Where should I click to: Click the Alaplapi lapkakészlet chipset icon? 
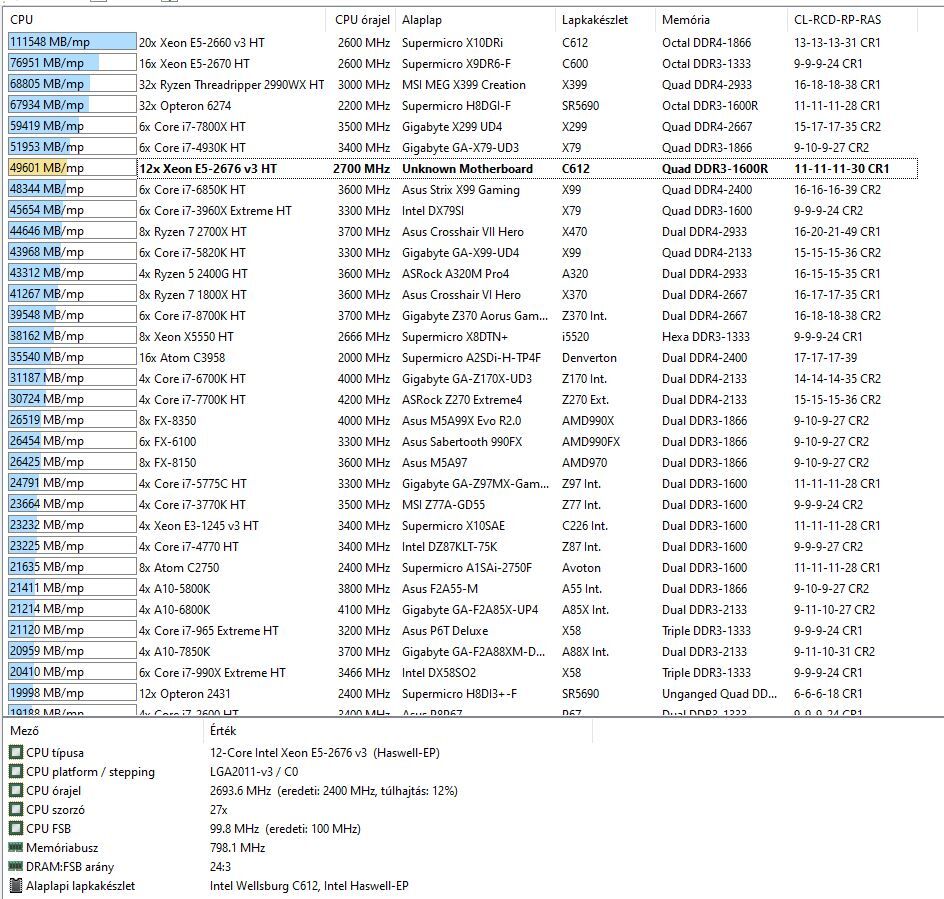[16, 886]
